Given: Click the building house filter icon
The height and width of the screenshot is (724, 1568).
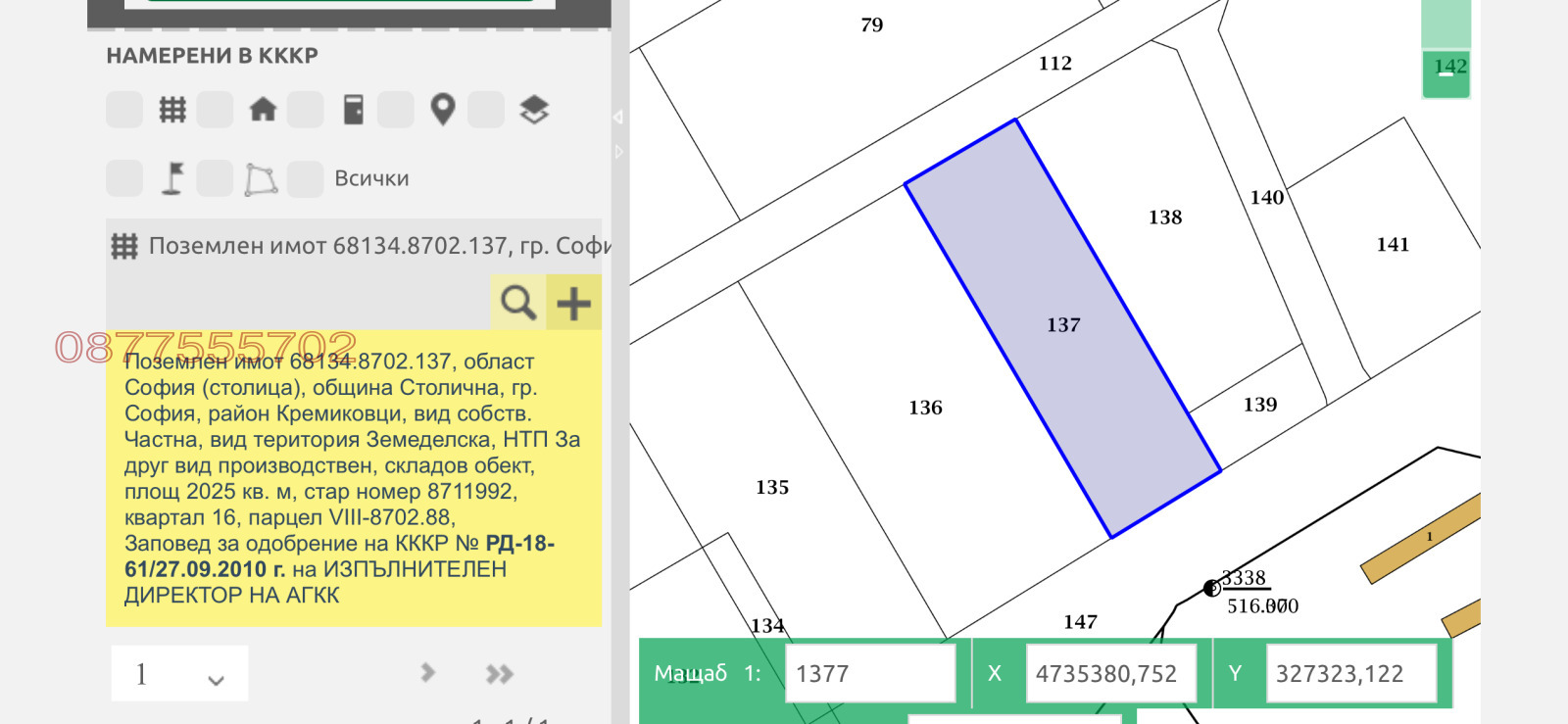Looking at the screenshot, I should [x=263, y=110].
